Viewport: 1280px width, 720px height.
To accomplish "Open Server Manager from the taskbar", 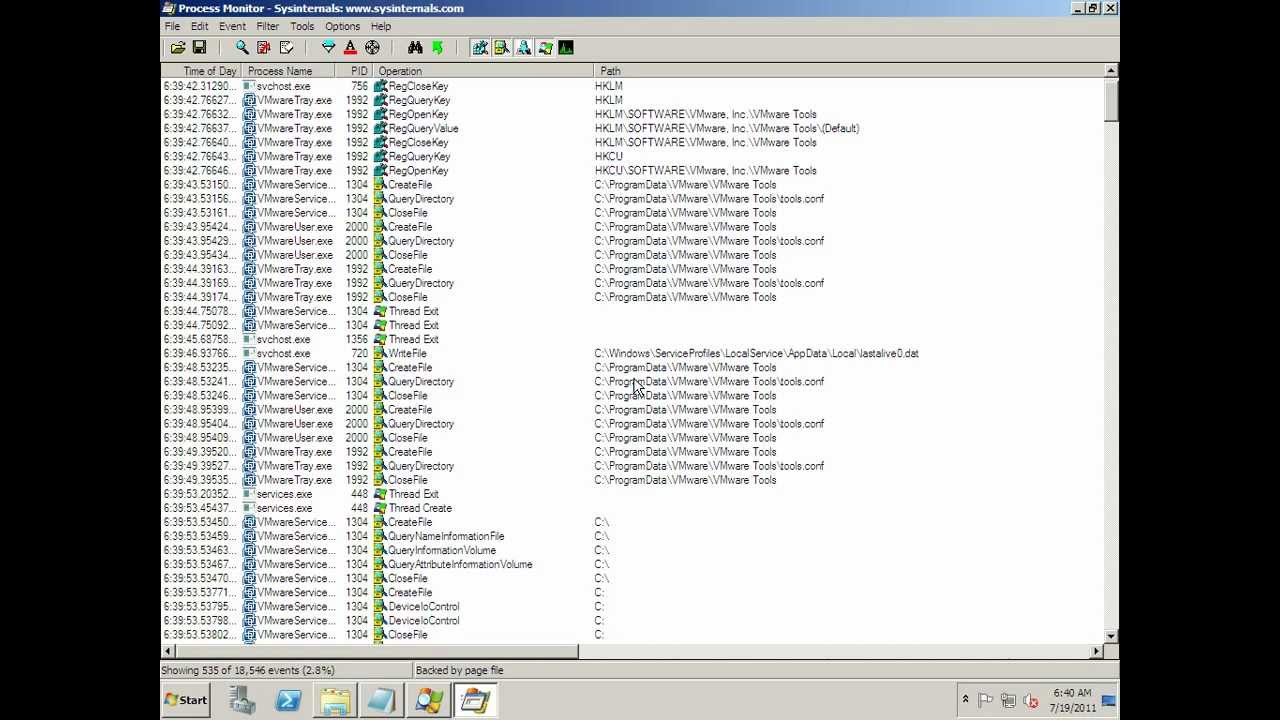I will point(241,700).
